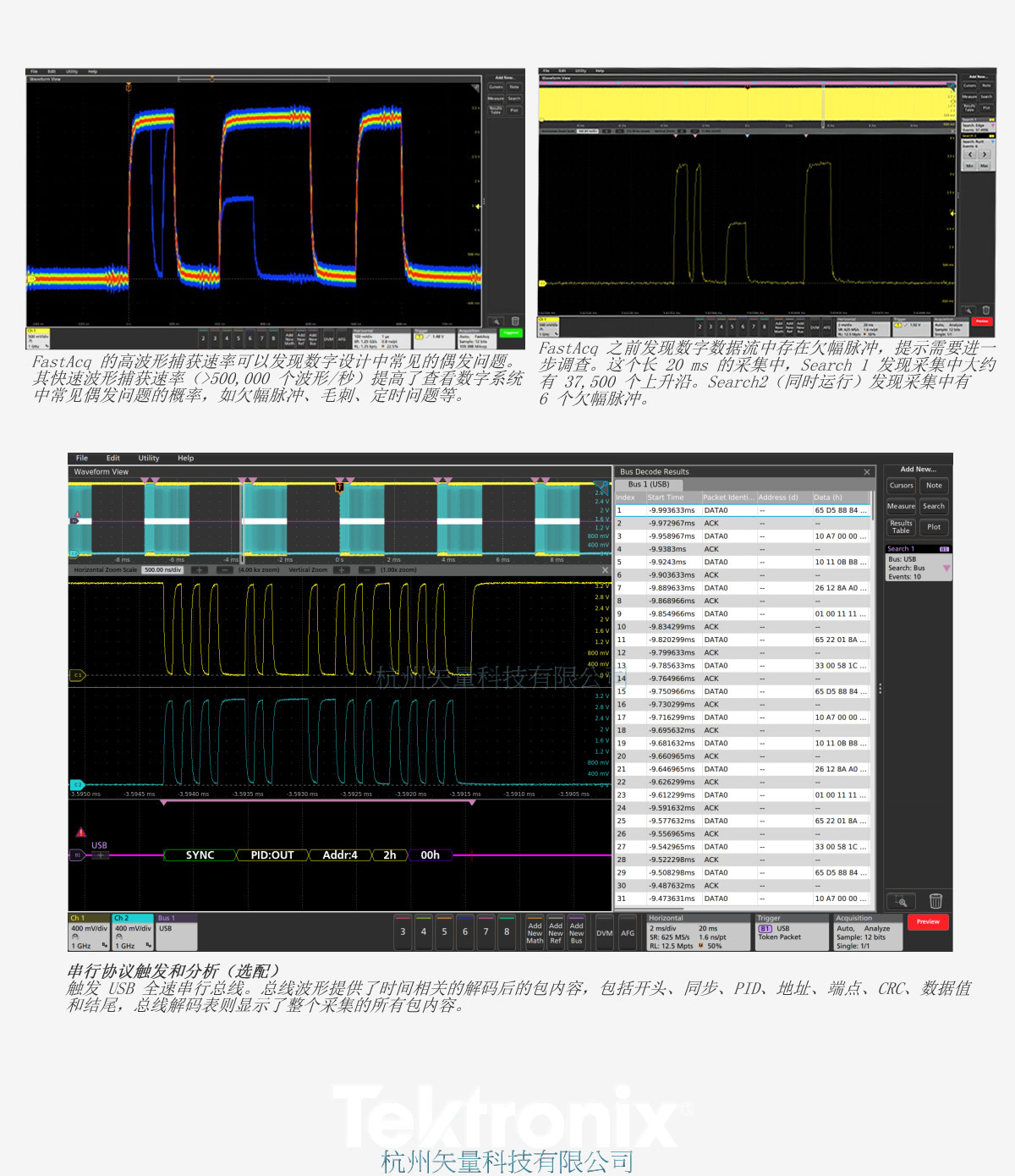Click the Add New Bus icon
The height and width of the screenshot is (1176, 1015).
click(577, 933)
